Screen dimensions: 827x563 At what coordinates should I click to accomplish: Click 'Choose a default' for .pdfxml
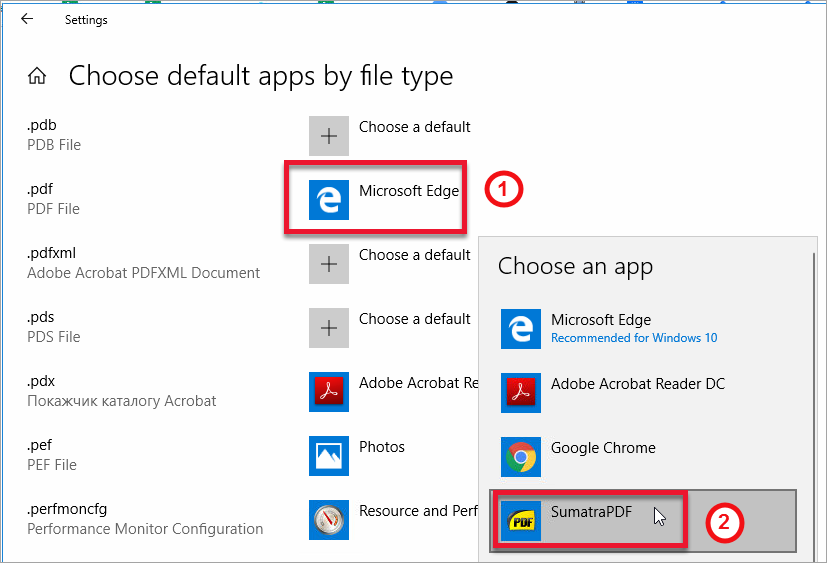(x=414, y=255)
